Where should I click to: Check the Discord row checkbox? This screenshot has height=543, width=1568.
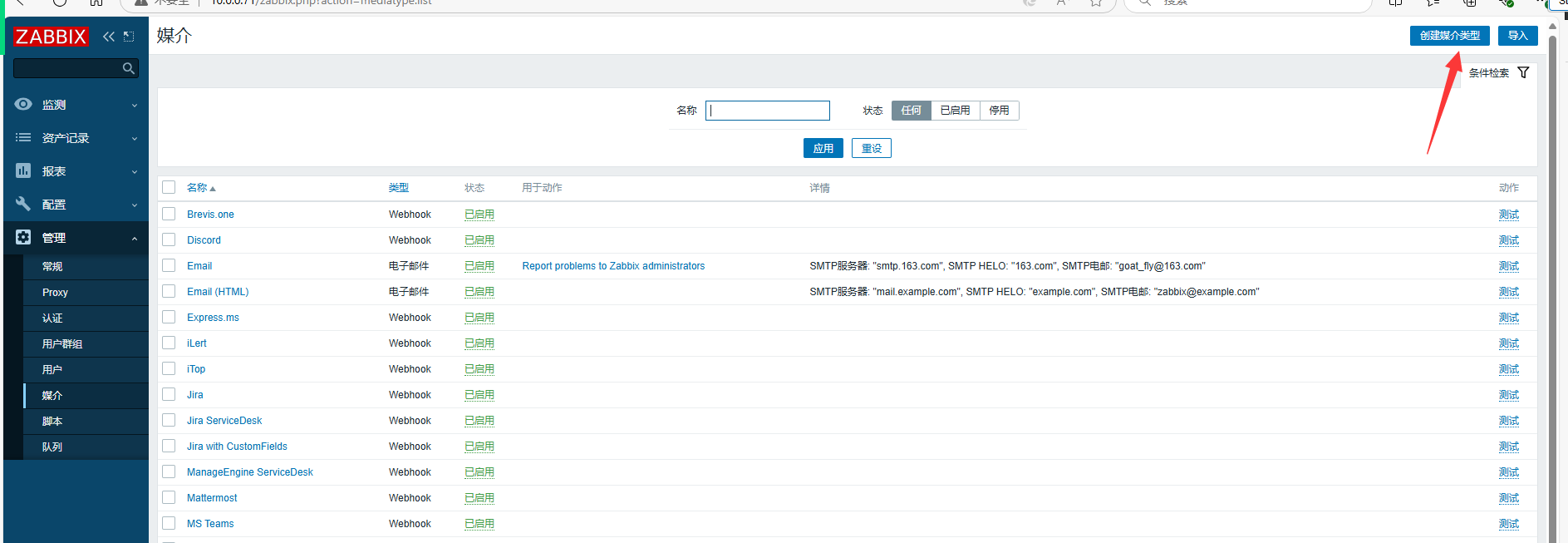point(169,239)
